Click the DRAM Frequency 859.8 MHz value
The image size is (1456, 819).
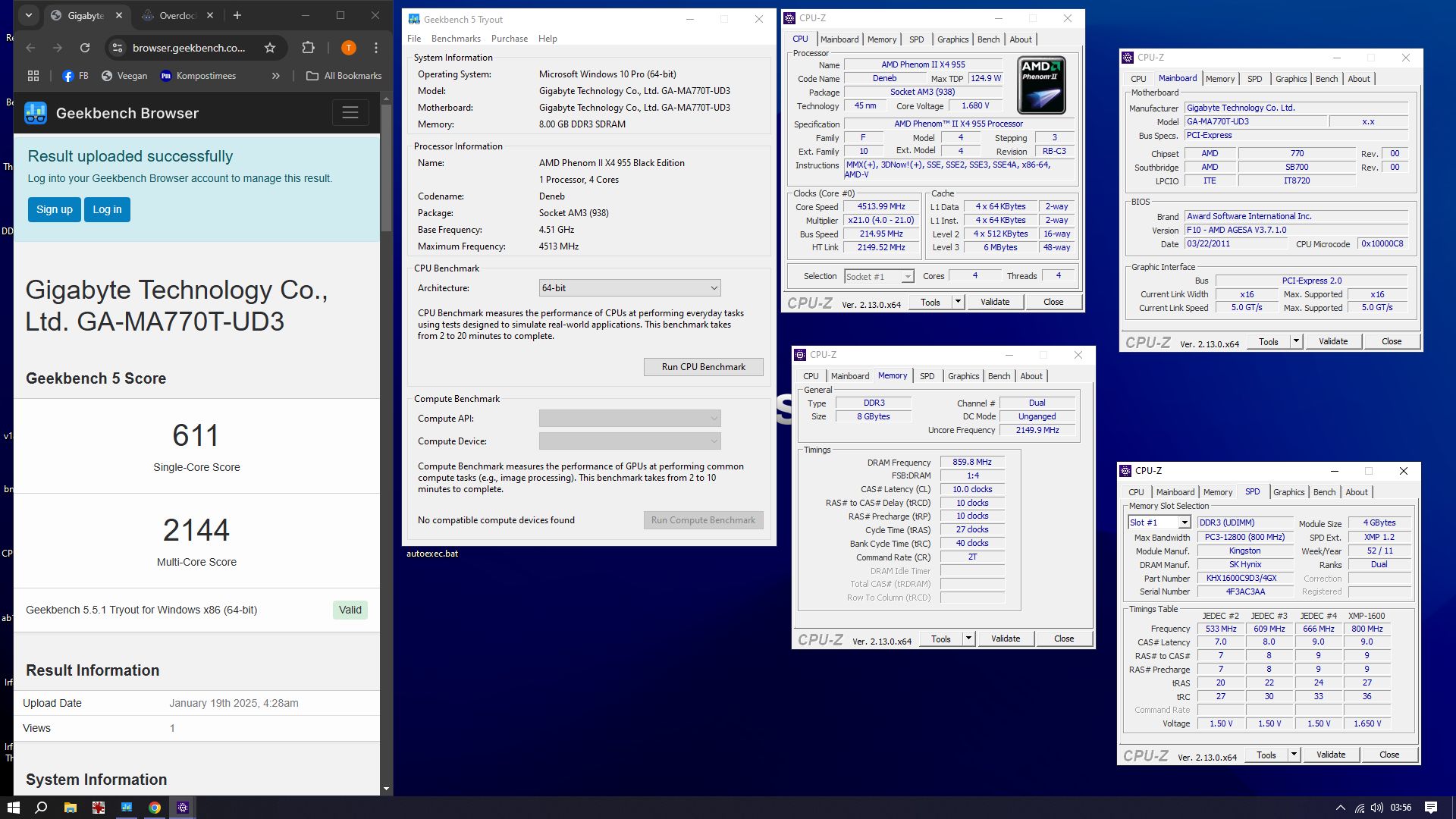pos(972,462)
